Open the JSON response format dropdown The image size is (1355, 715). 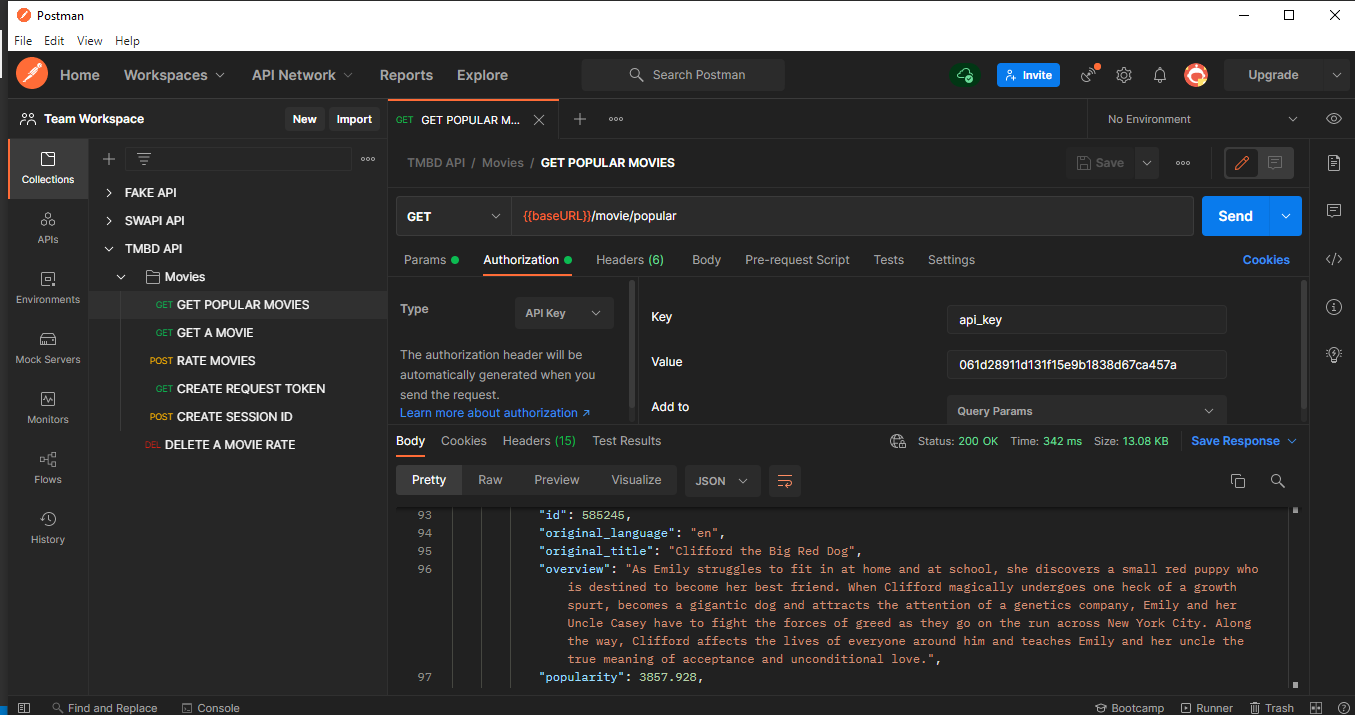tap(722, 481)
